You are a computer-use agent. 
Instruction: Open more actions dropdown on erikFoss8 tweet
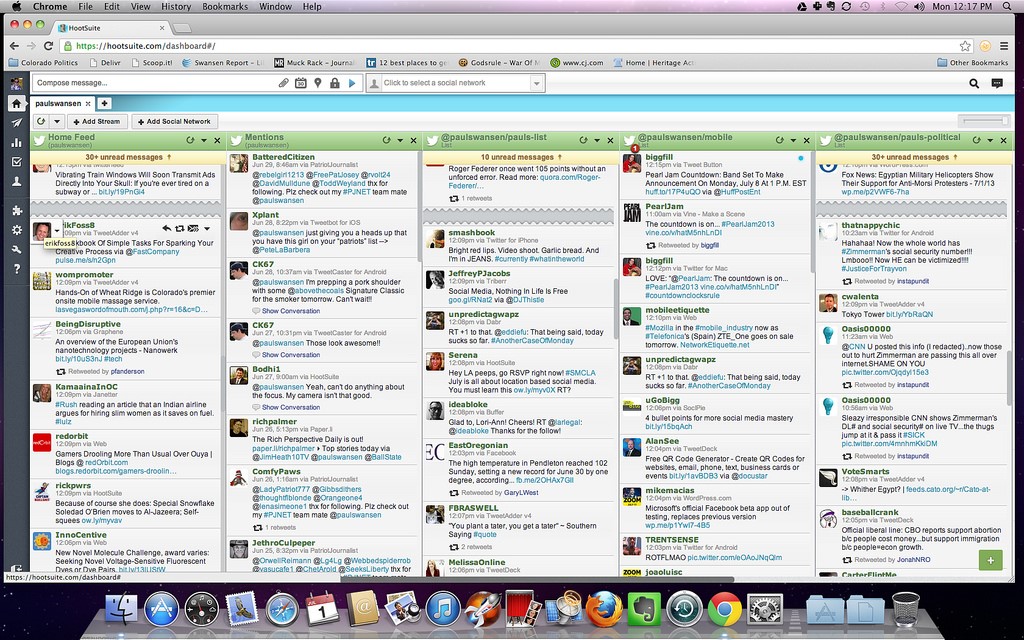pyautogui.click(x=207, y=229)
